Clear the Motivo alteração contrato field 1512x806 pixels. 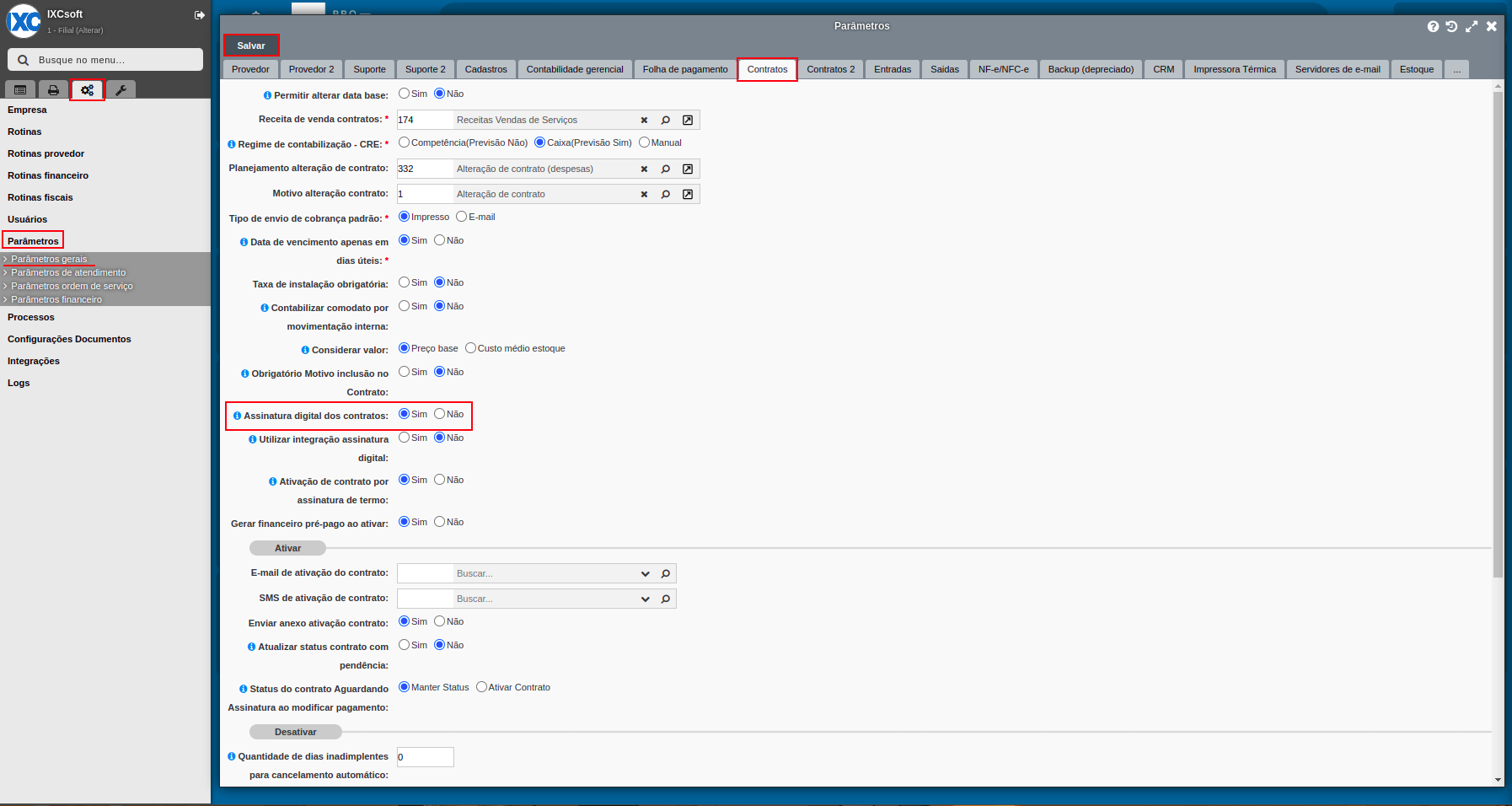click(644, 195)
